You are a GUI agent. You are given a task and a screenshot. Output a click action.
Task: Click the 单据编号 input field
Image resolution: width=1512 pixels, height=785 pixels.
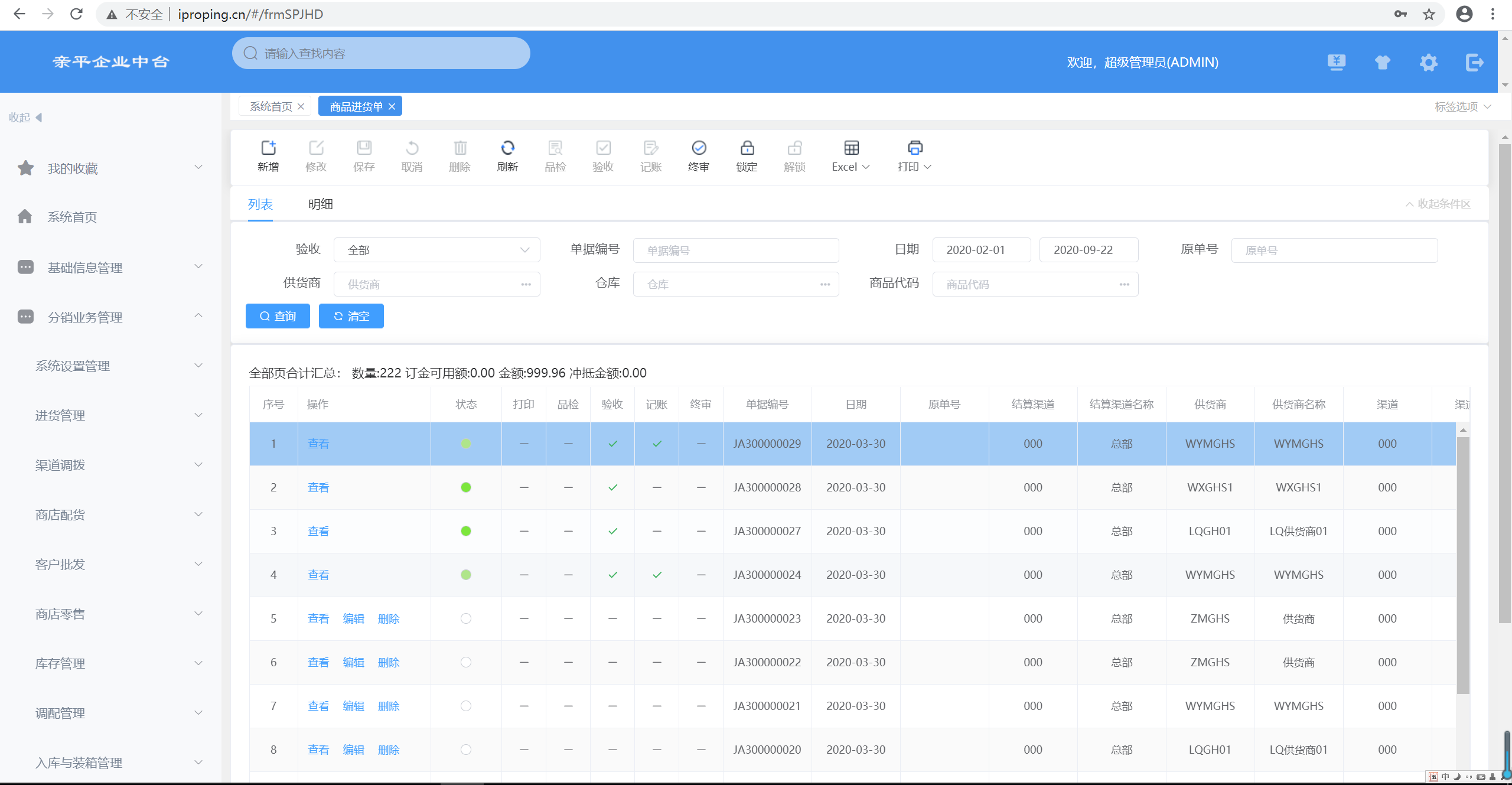[x=736, y=250]
